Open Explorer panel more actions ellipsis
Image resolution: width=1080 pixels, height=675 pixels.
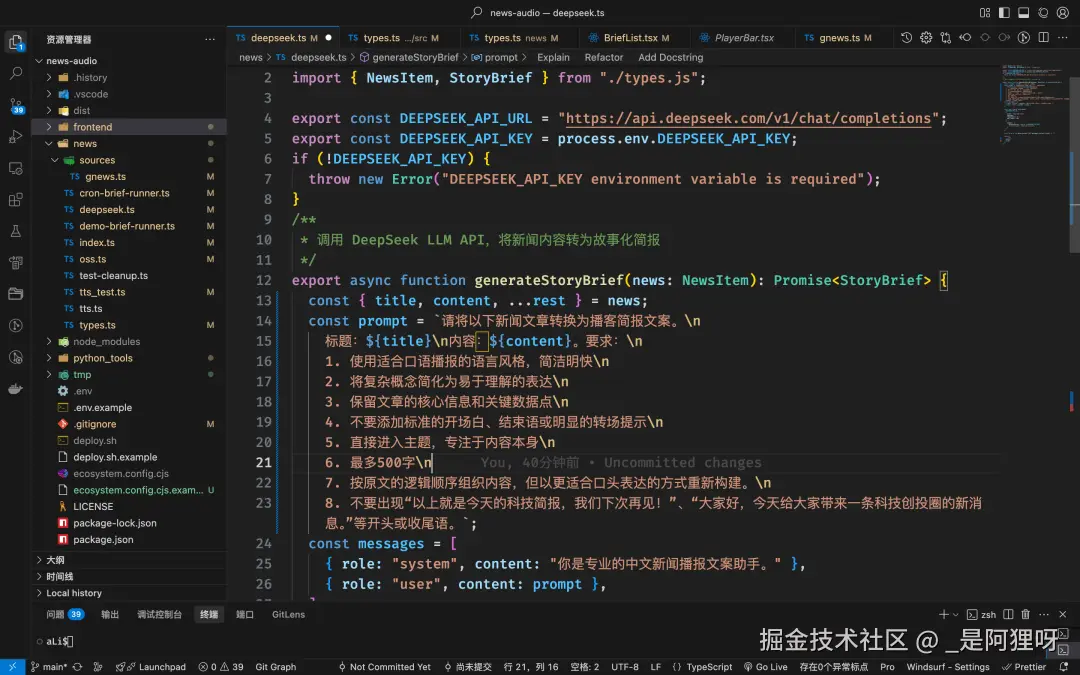210,40
